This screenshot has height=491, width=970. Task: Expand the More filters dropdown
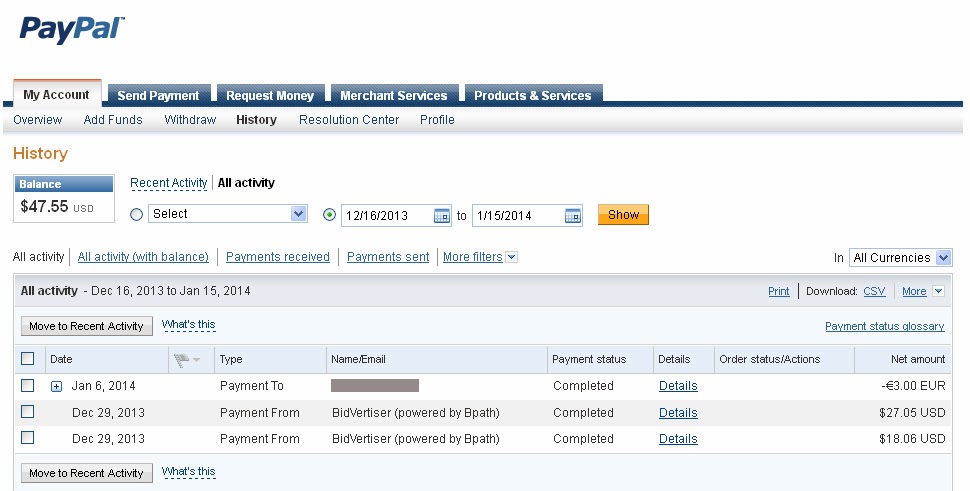pyautogui.click(x=511, y=258)
